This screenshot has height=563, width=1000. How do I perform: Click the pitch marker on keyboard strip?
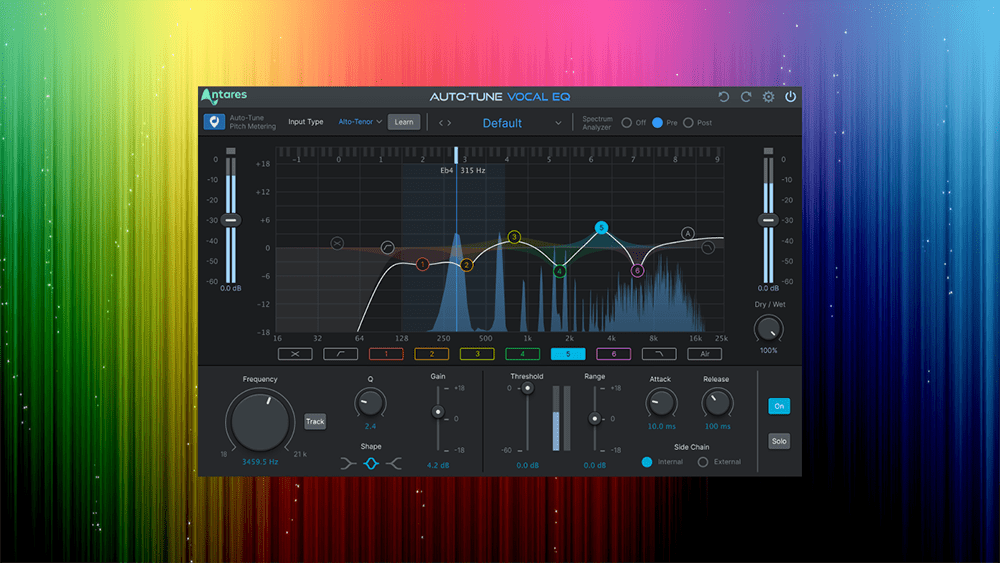pos(456,155)
